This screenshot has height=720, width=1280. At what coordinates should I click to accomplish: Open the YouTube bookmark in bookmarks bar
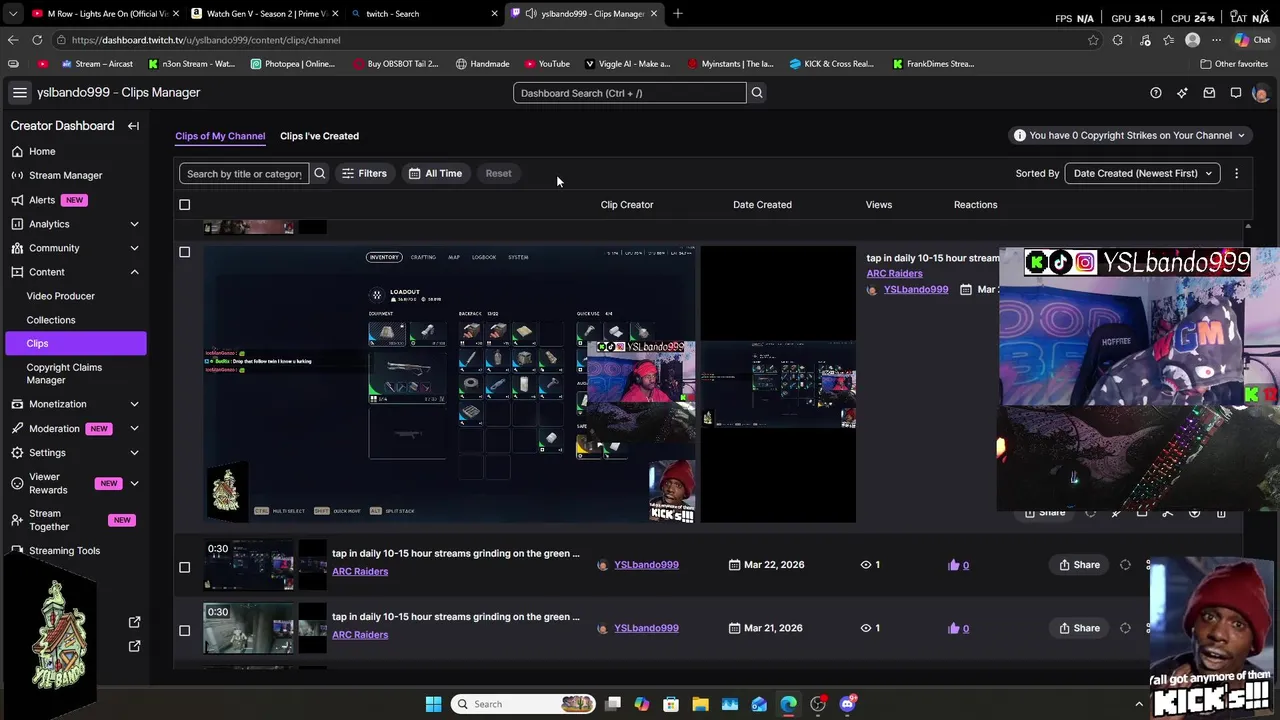click(545, 64)
